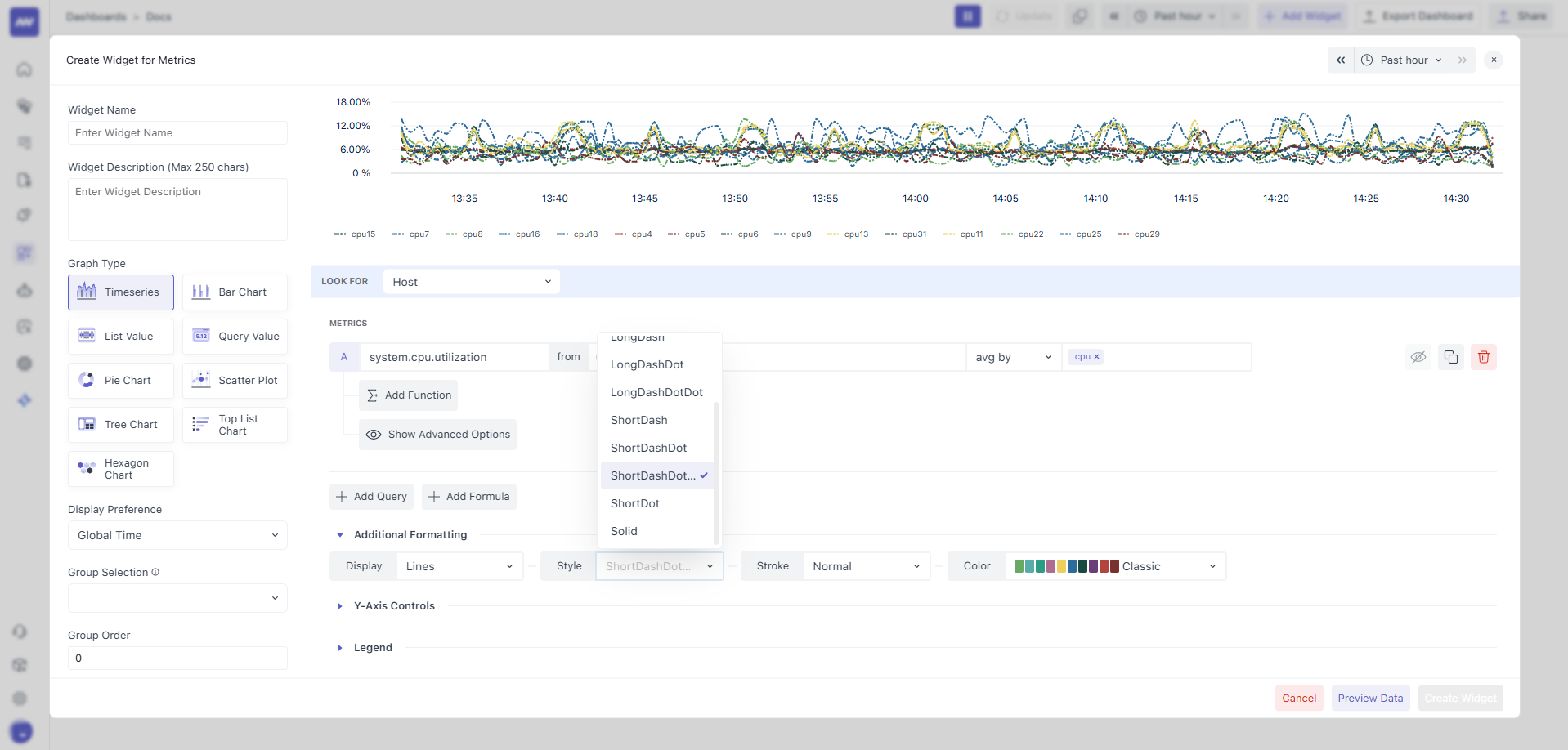This screenshot has width=1568, height=750.
Task: Choose ShortDot in the style list
Action: (635, 503)
